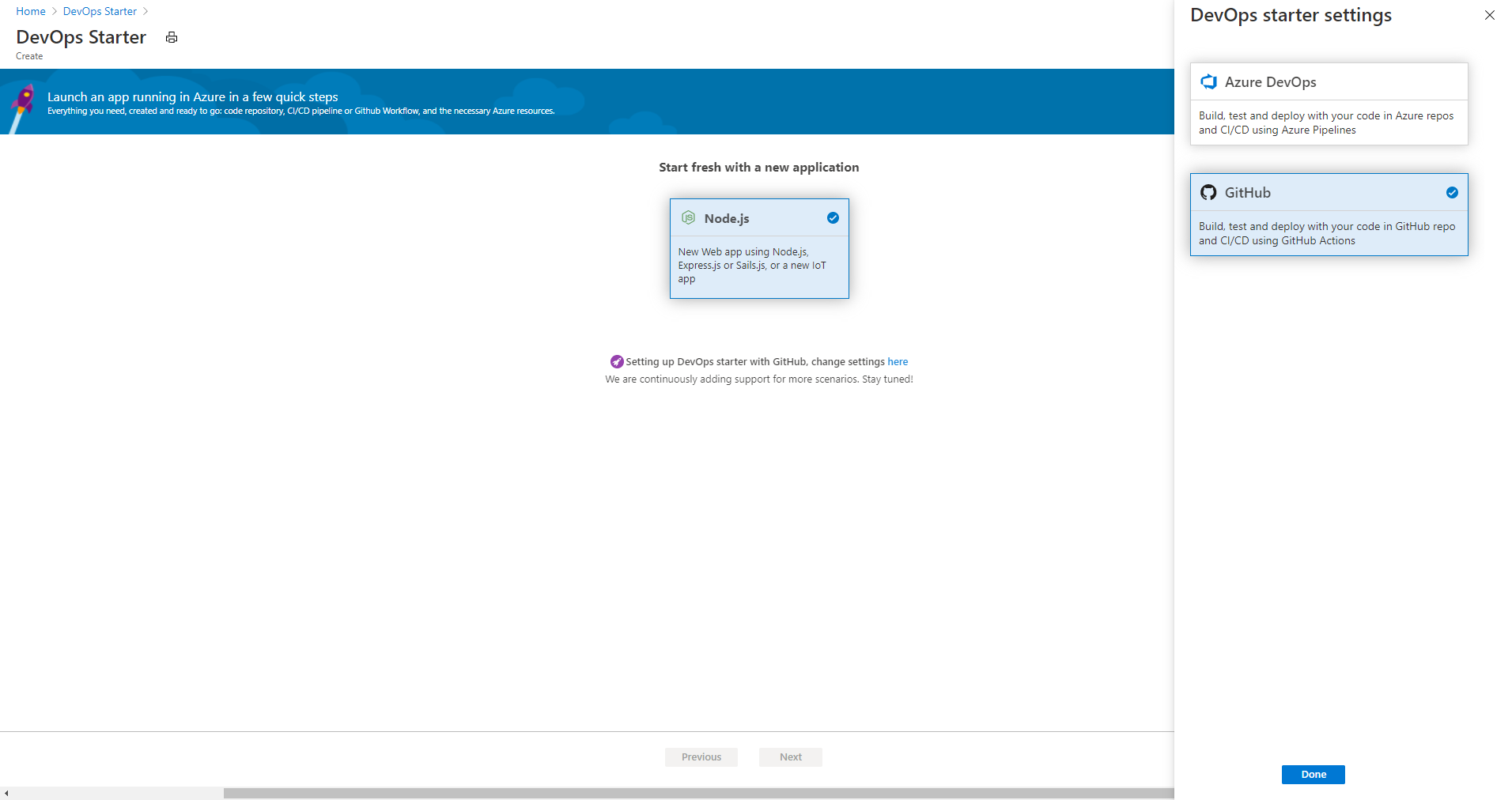This screenshot has height=800, width=1512.
Task: Close the DevOps starter settings panel
Action: (1490, 15)
